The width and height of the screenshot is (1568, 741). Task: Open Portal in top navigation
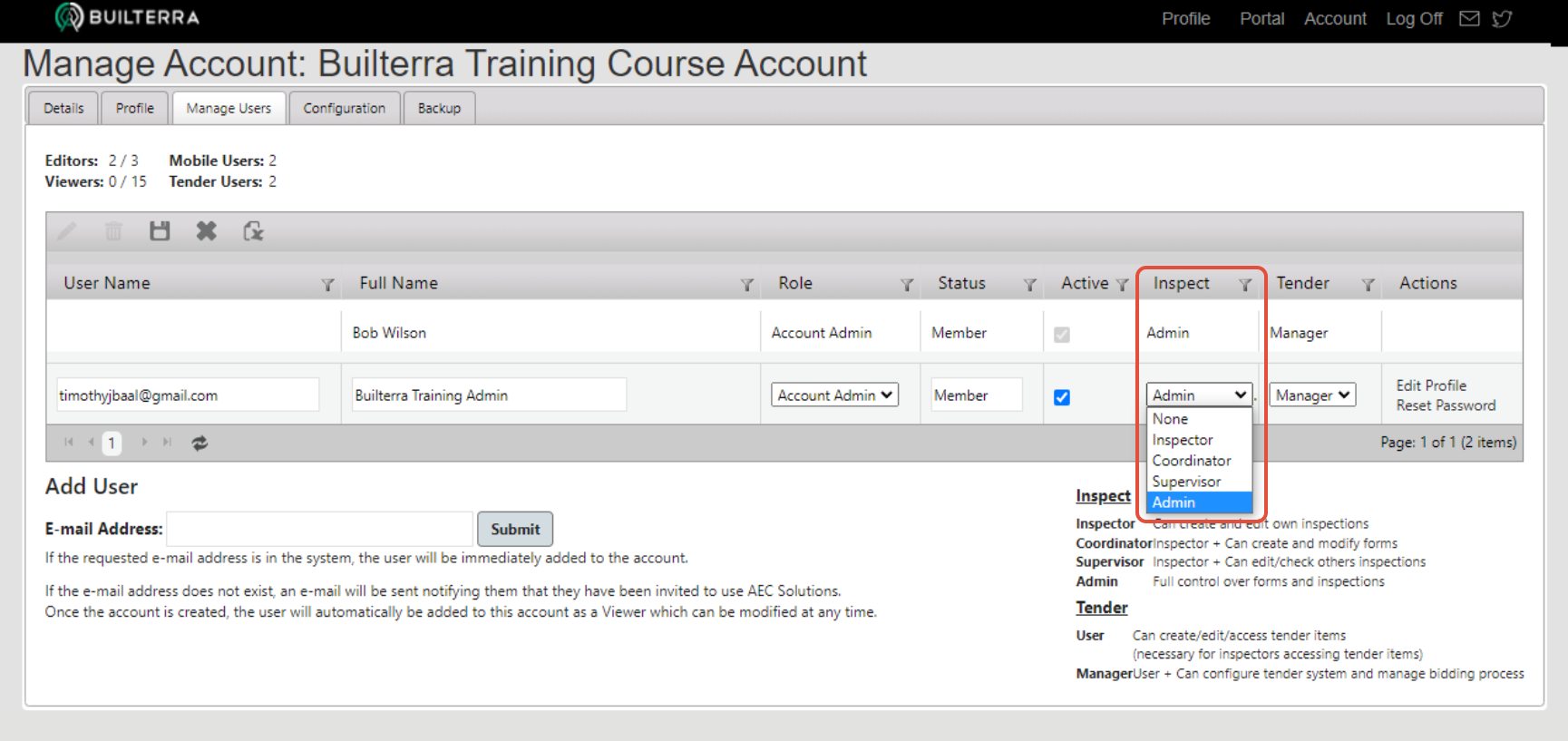1261,19
